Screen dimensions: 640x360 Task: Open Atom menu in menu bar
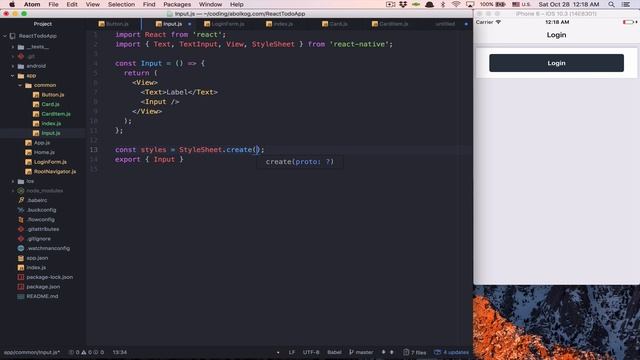[32, 4]
